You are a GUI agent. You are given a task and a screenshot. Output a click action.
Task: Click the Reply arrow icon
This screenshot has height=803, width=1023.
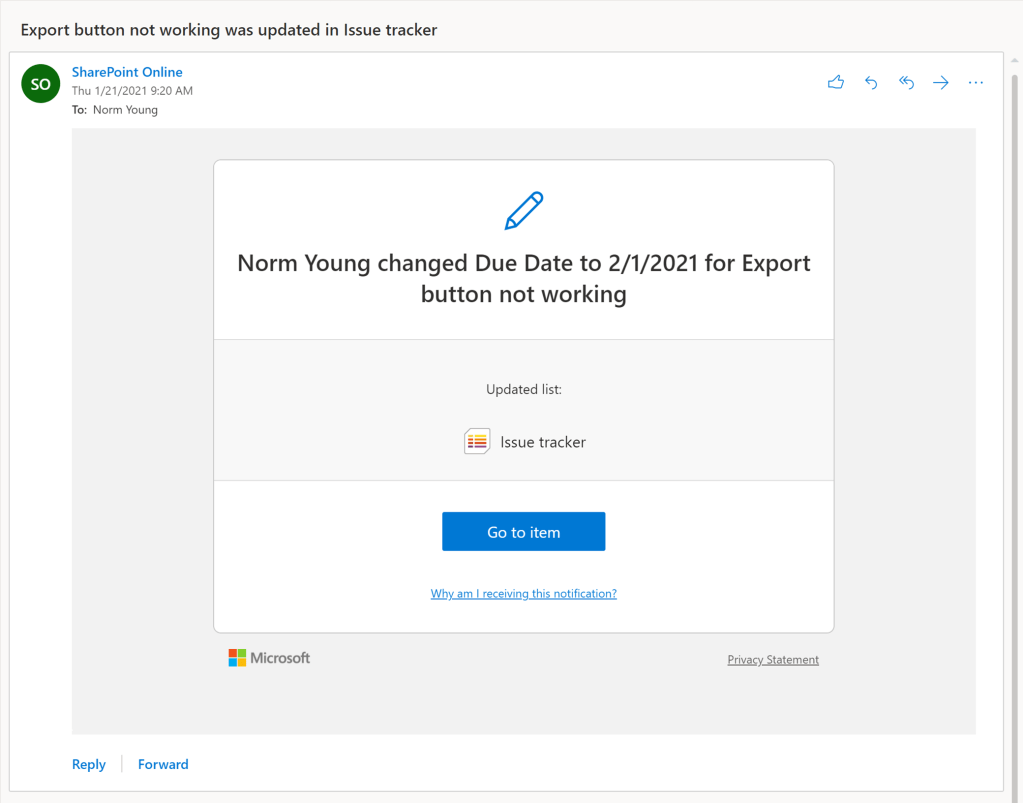coord(871,83)
